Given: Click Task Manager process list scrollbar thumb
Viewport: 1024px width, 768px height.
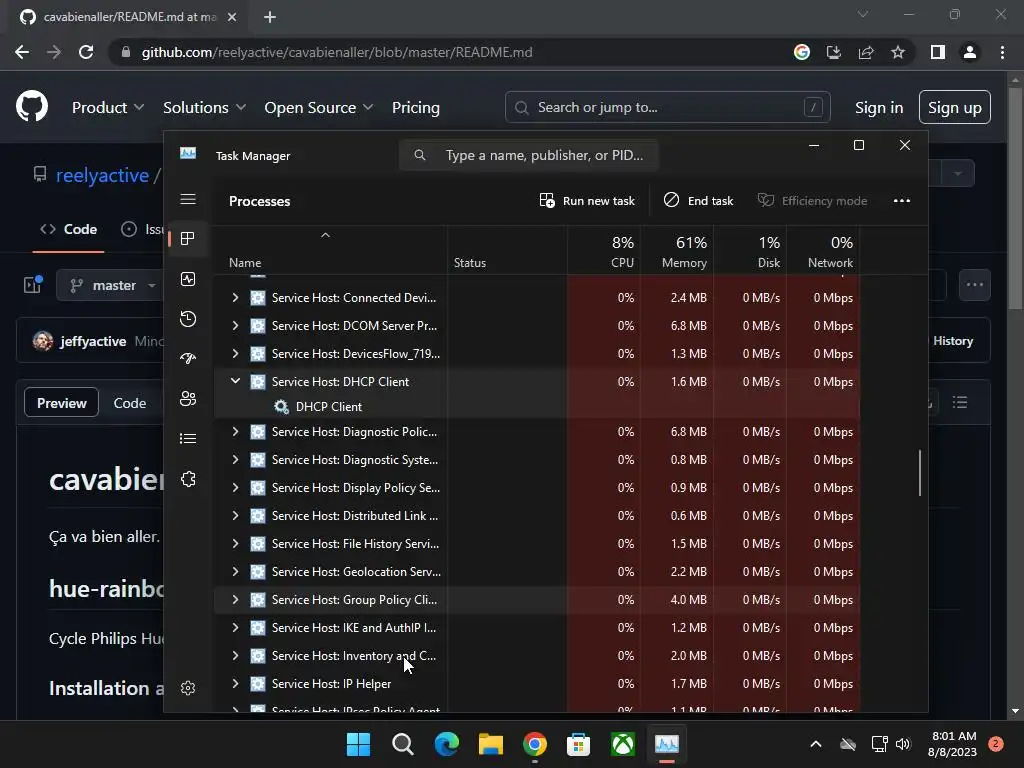Looking at the screenshot, I should [x=920, y=473].
